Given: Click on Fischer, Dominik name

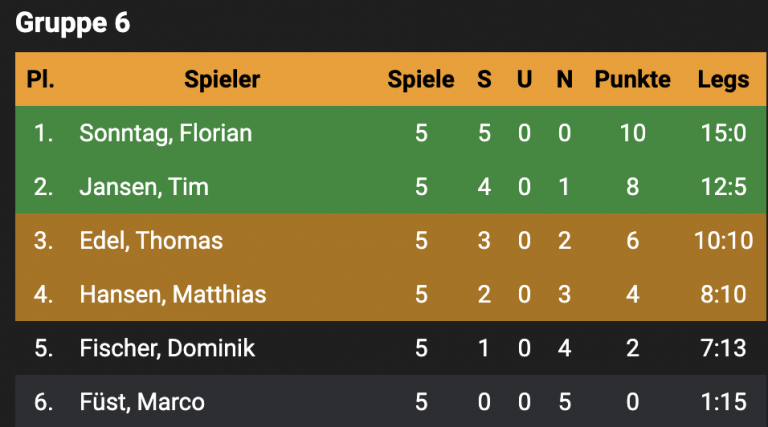Looking at the screenshot, I should pos(167,348).
